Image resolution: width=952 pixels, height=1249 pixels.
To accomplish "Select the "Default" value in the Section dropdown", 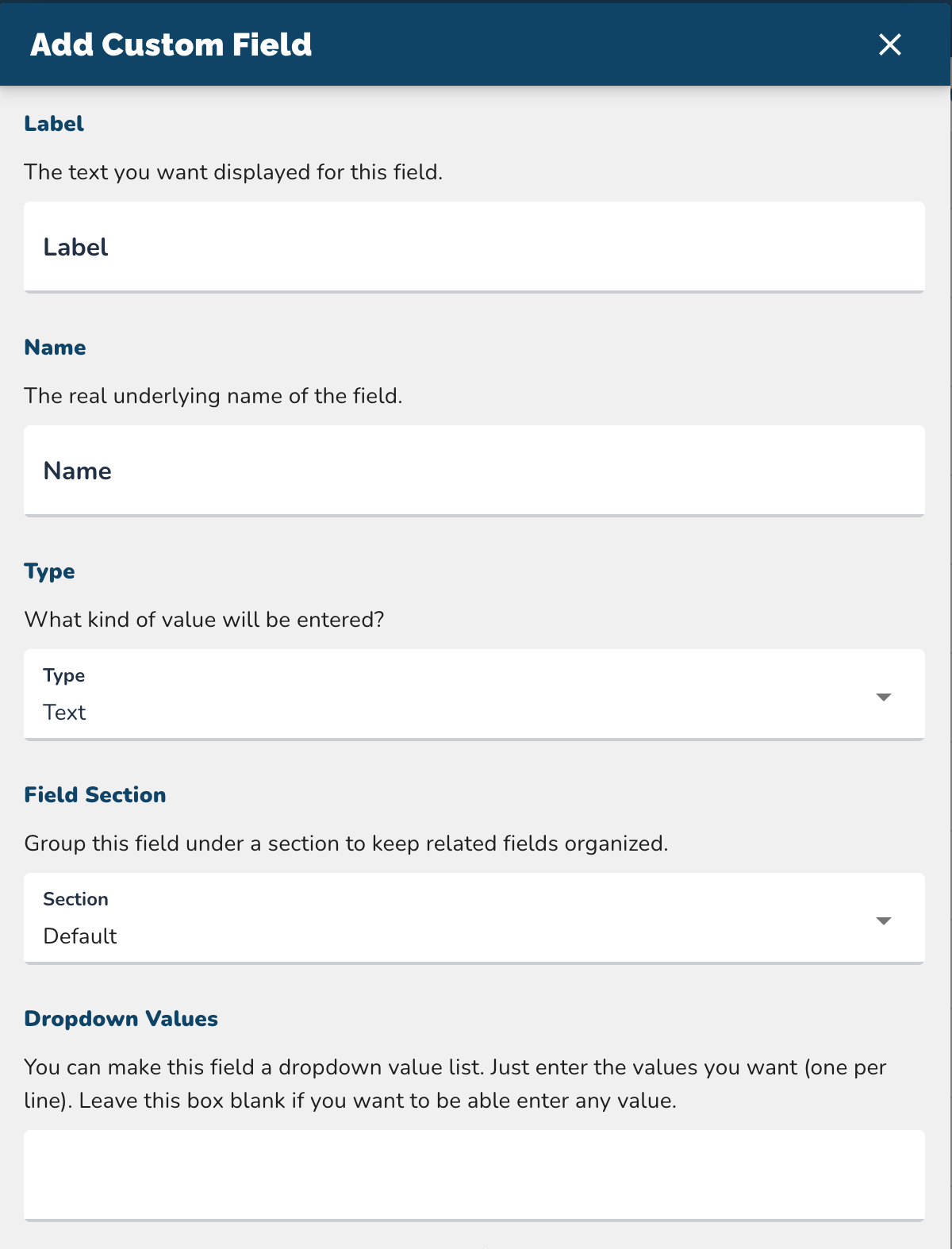I will (80, 936).
